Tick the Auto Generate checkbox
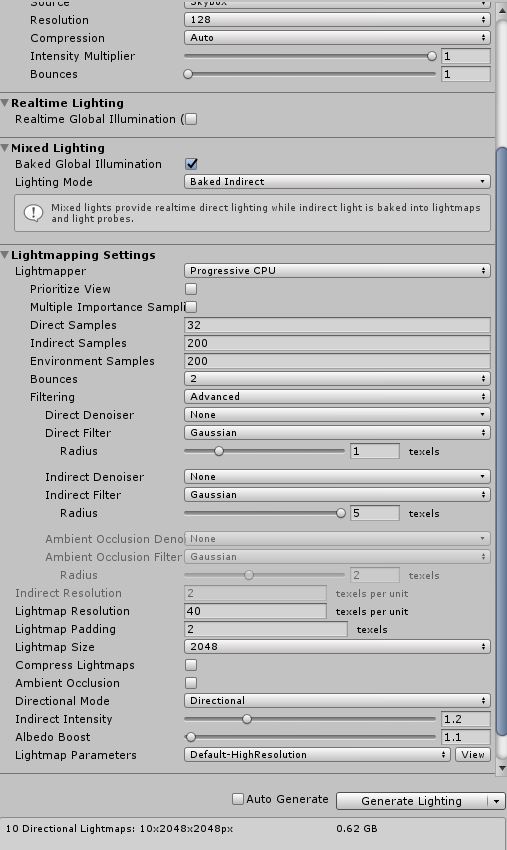The height and width of the screenshot is (850, 507). pos(238,799)
